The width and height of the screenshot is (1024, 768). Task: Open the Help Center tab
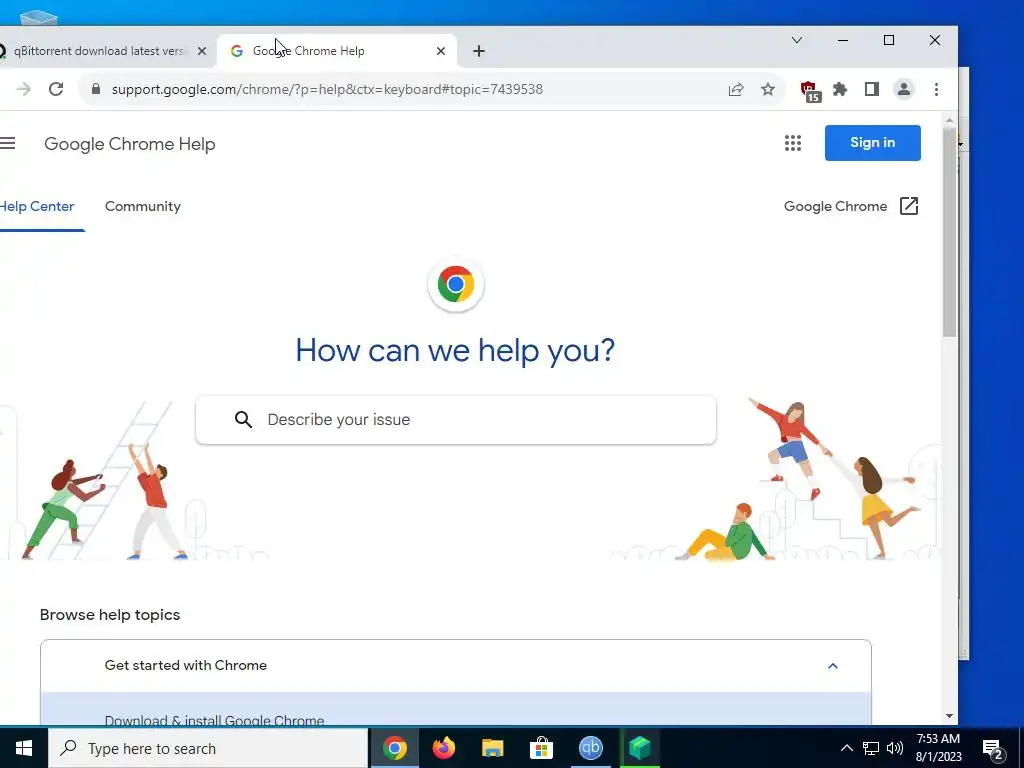pyautogui.click(x=37, y=206)
